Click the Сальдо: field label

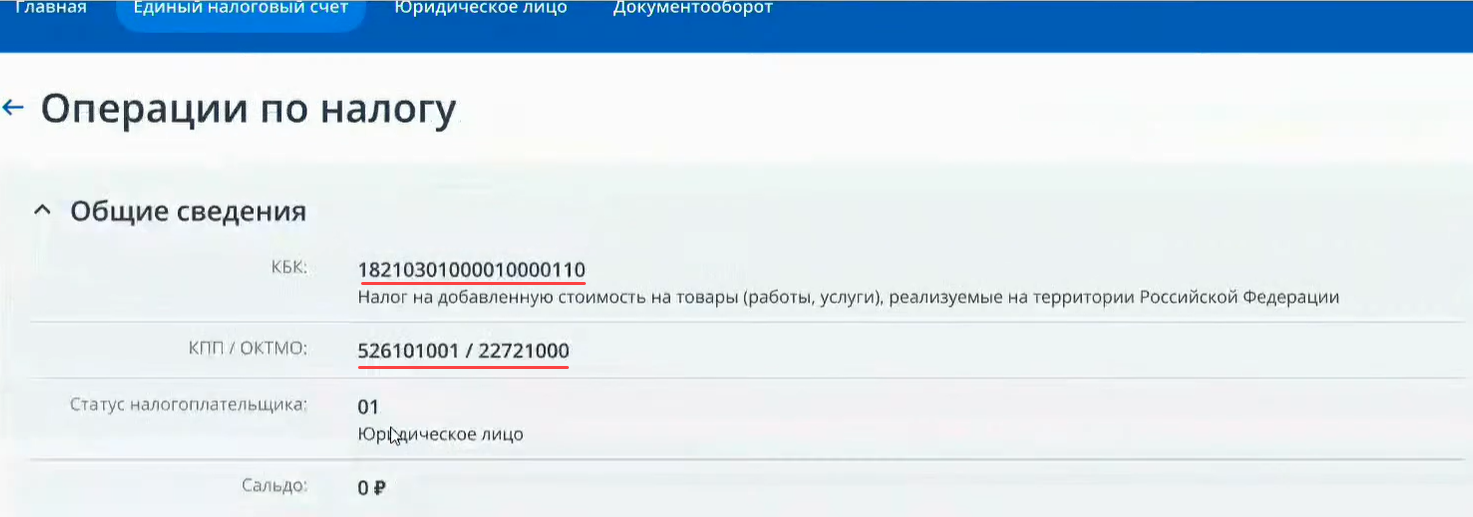point(274,486)
